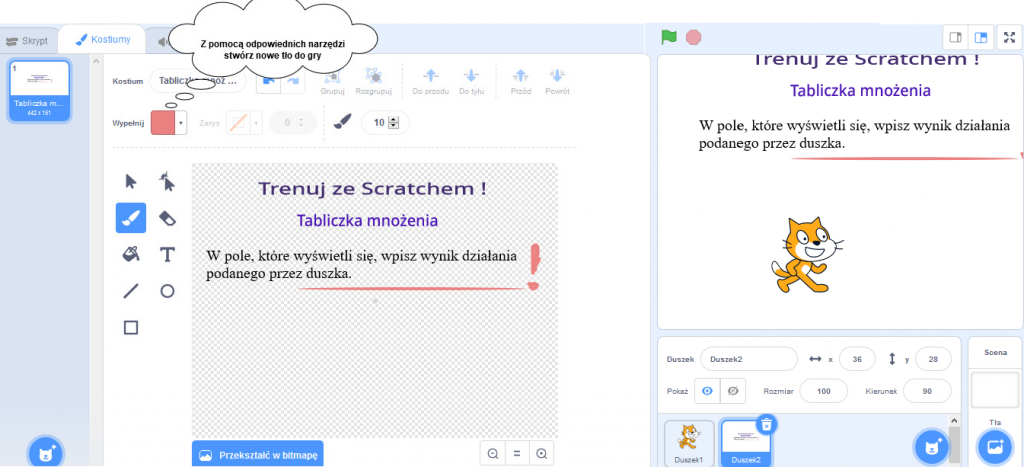Click the sprite list scroll up arrow

pos(954,421)
